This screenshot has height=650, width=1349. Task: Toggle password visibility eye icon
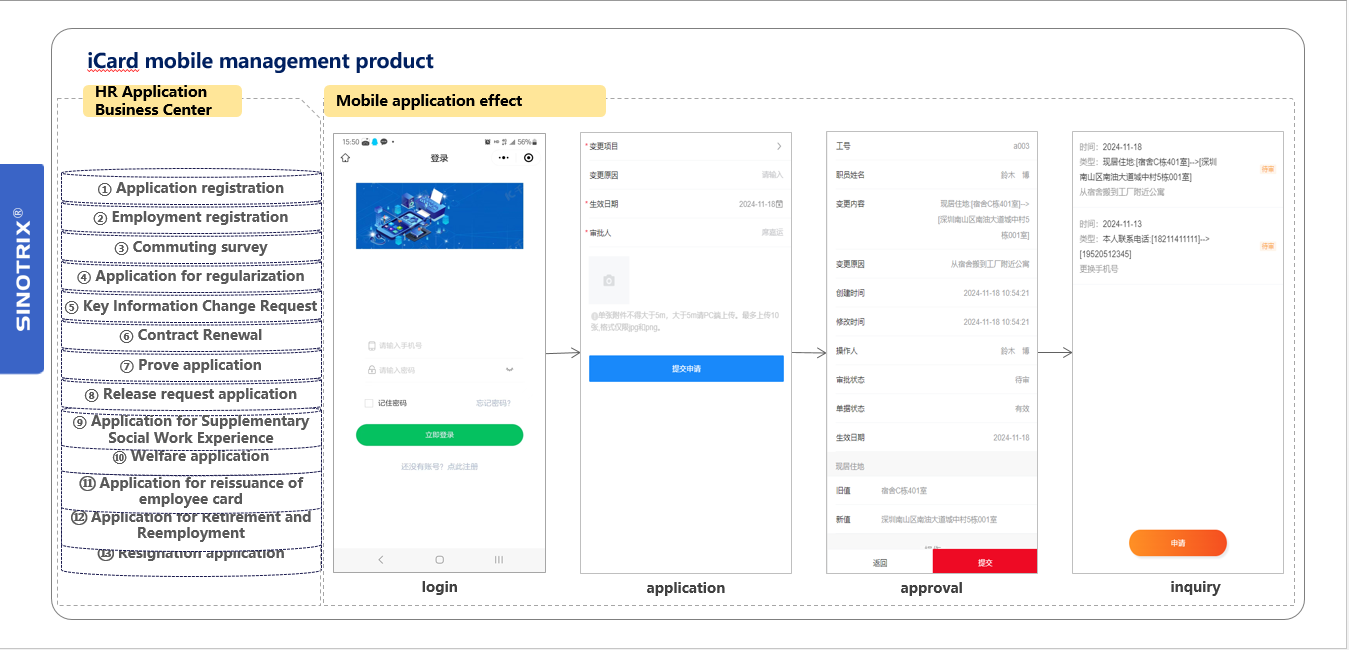(x=509, y=370)
